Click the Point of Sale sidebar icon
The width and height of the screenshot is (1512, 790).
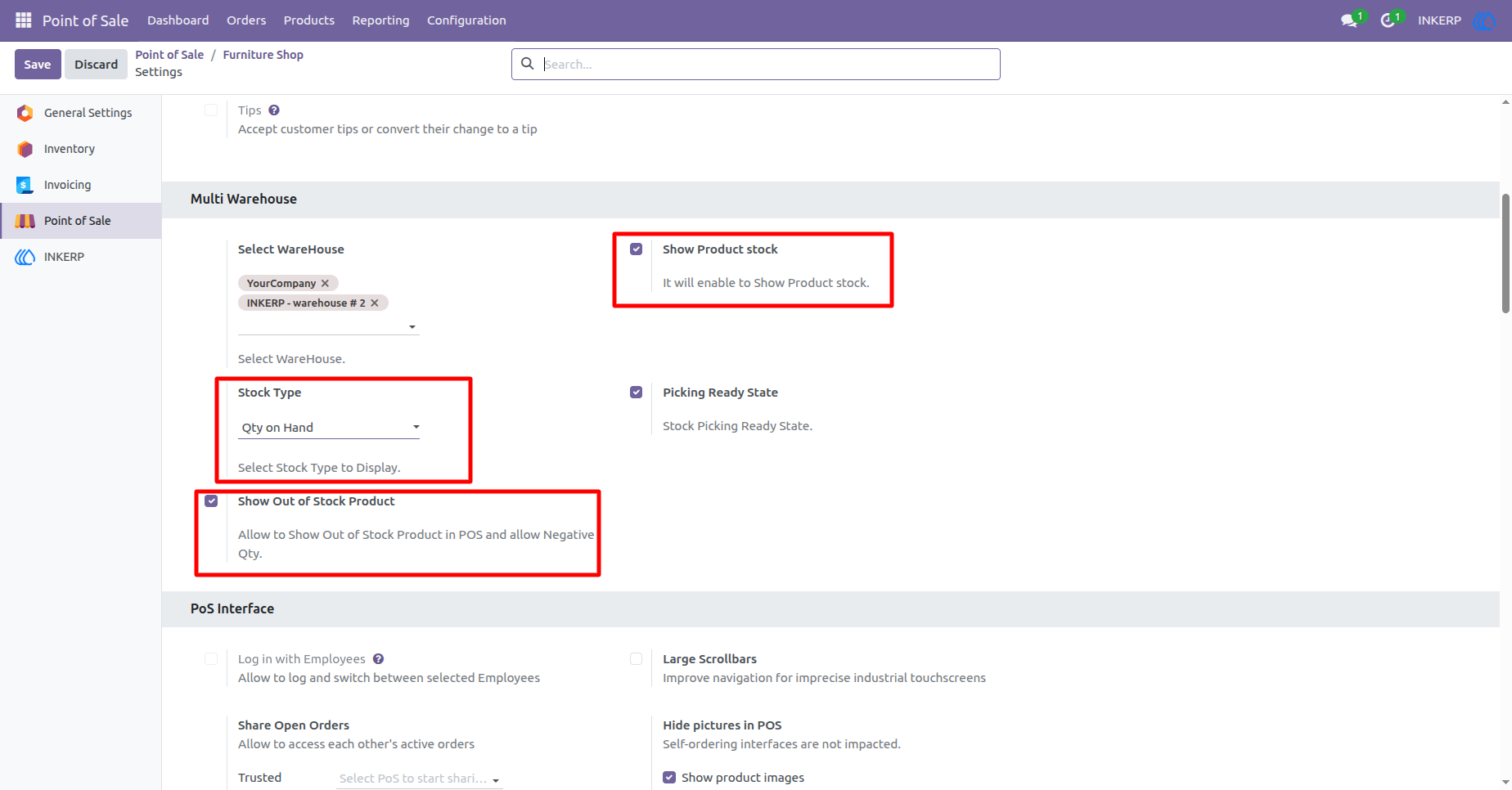tap(25, 221)
